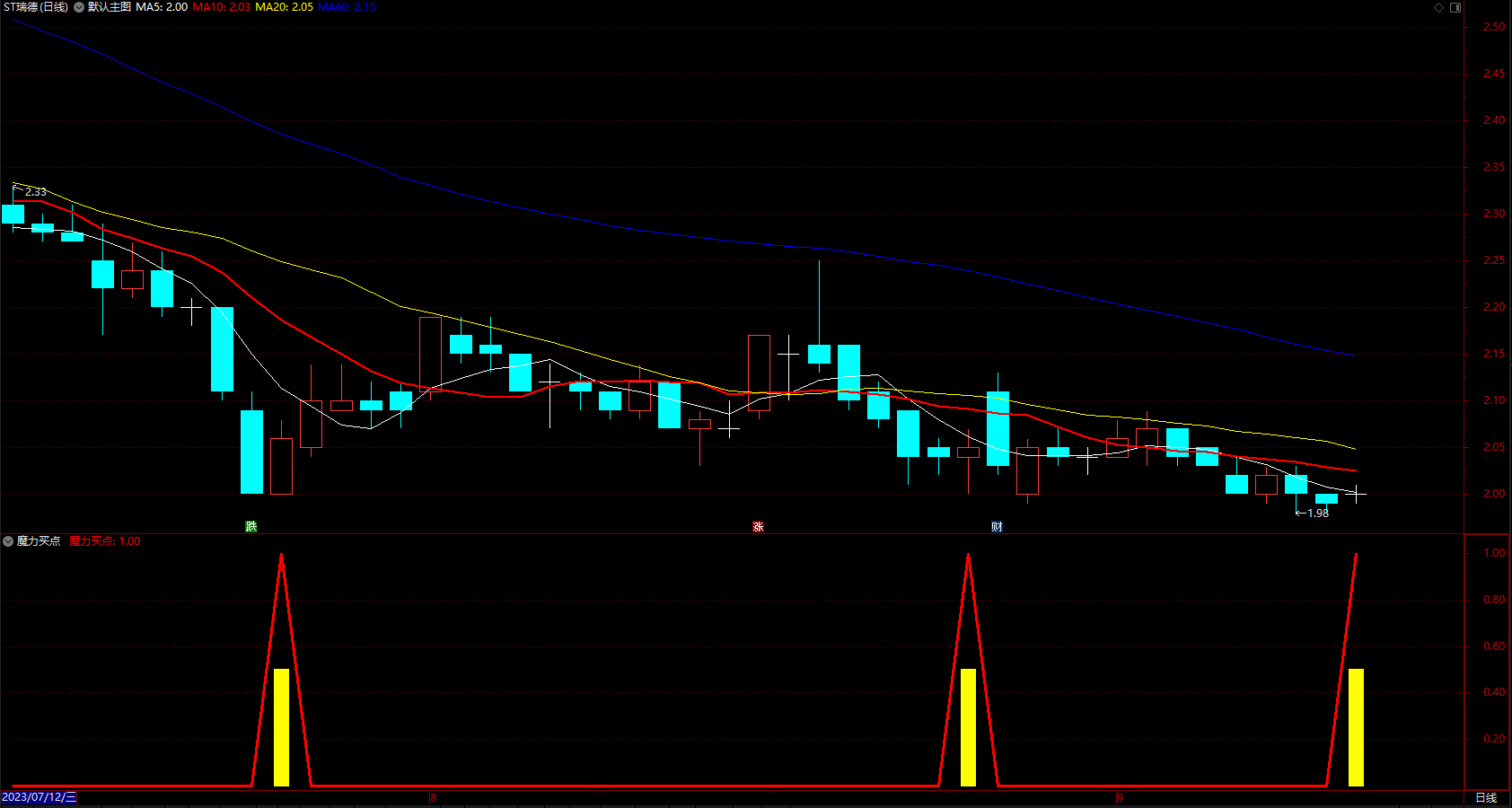
Task: Click the middle yellow buy-signal bar
Action: click(968, 727)
